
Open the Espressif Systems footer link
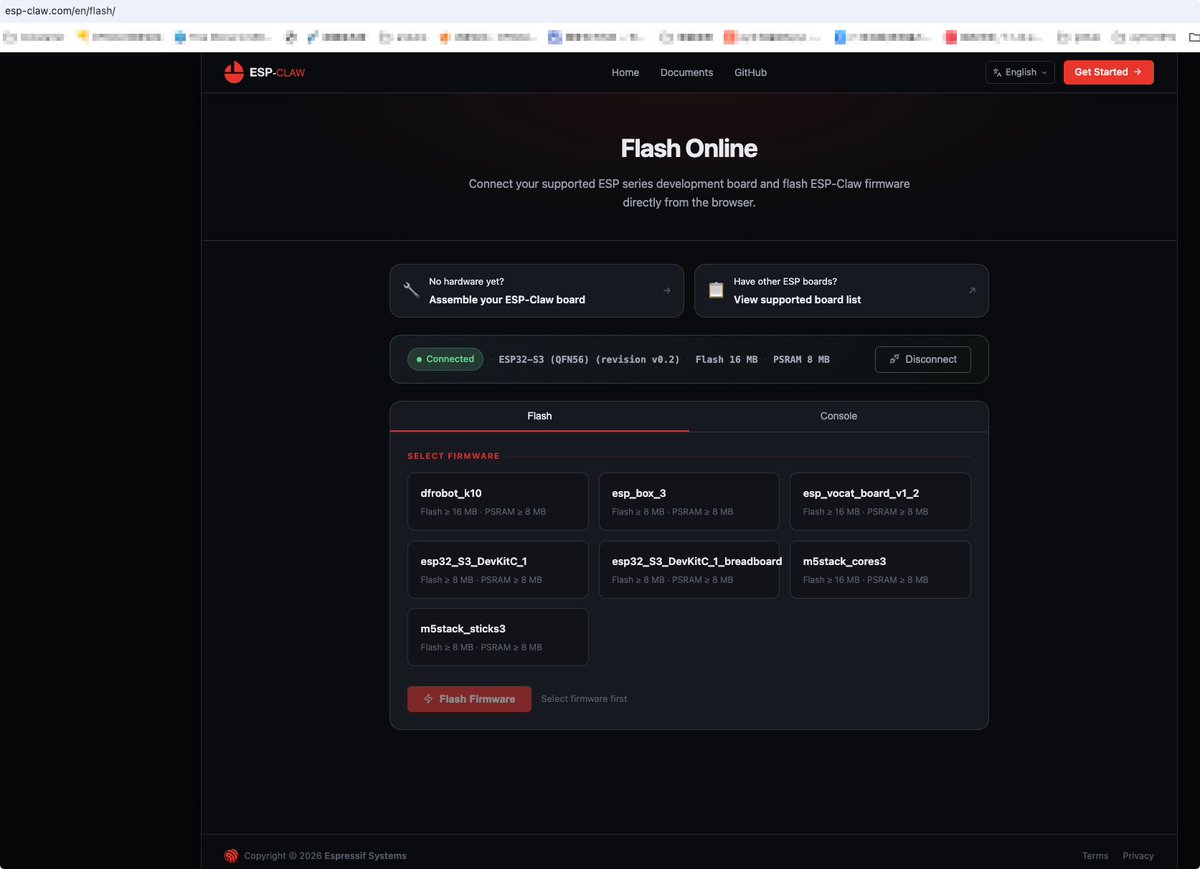pyautogui.click(x=363, y=856)
